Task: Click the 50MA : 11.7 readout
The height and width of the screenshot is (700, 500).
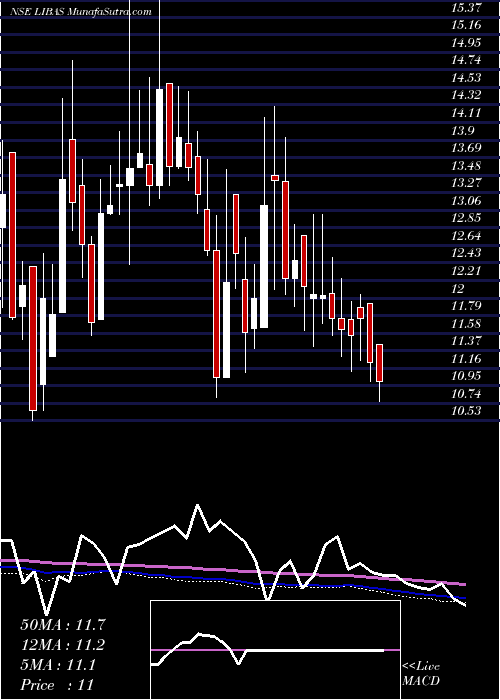Action: point(64,625)
